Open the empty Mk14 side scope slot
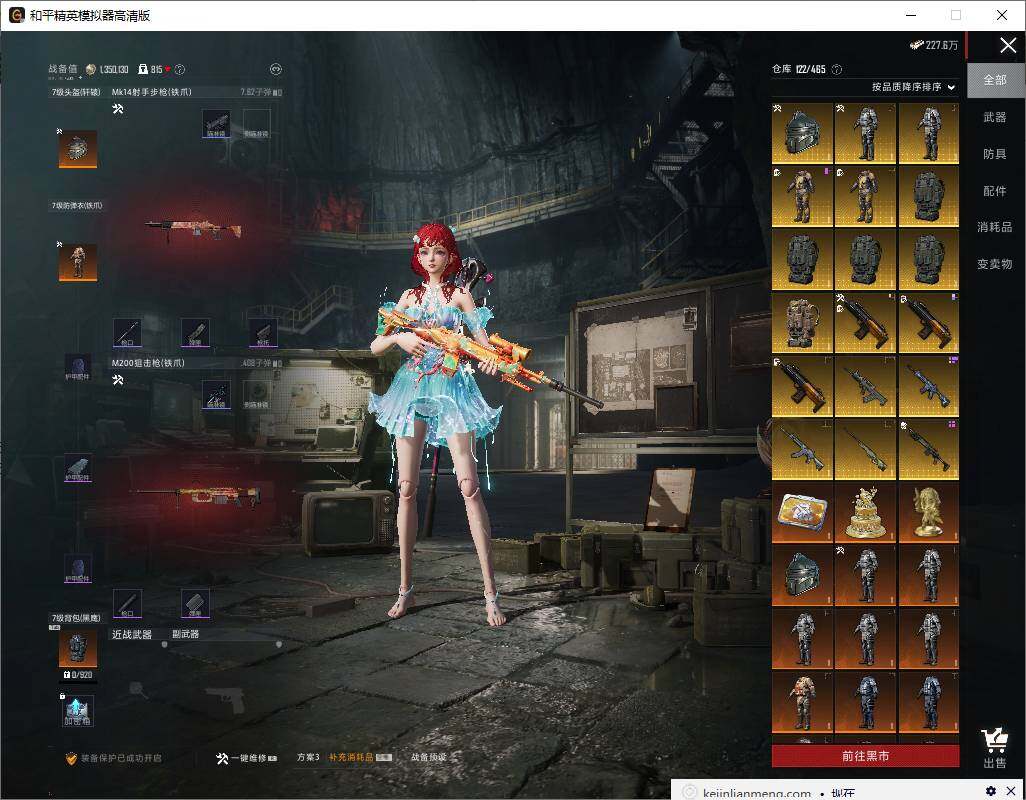 256,124
